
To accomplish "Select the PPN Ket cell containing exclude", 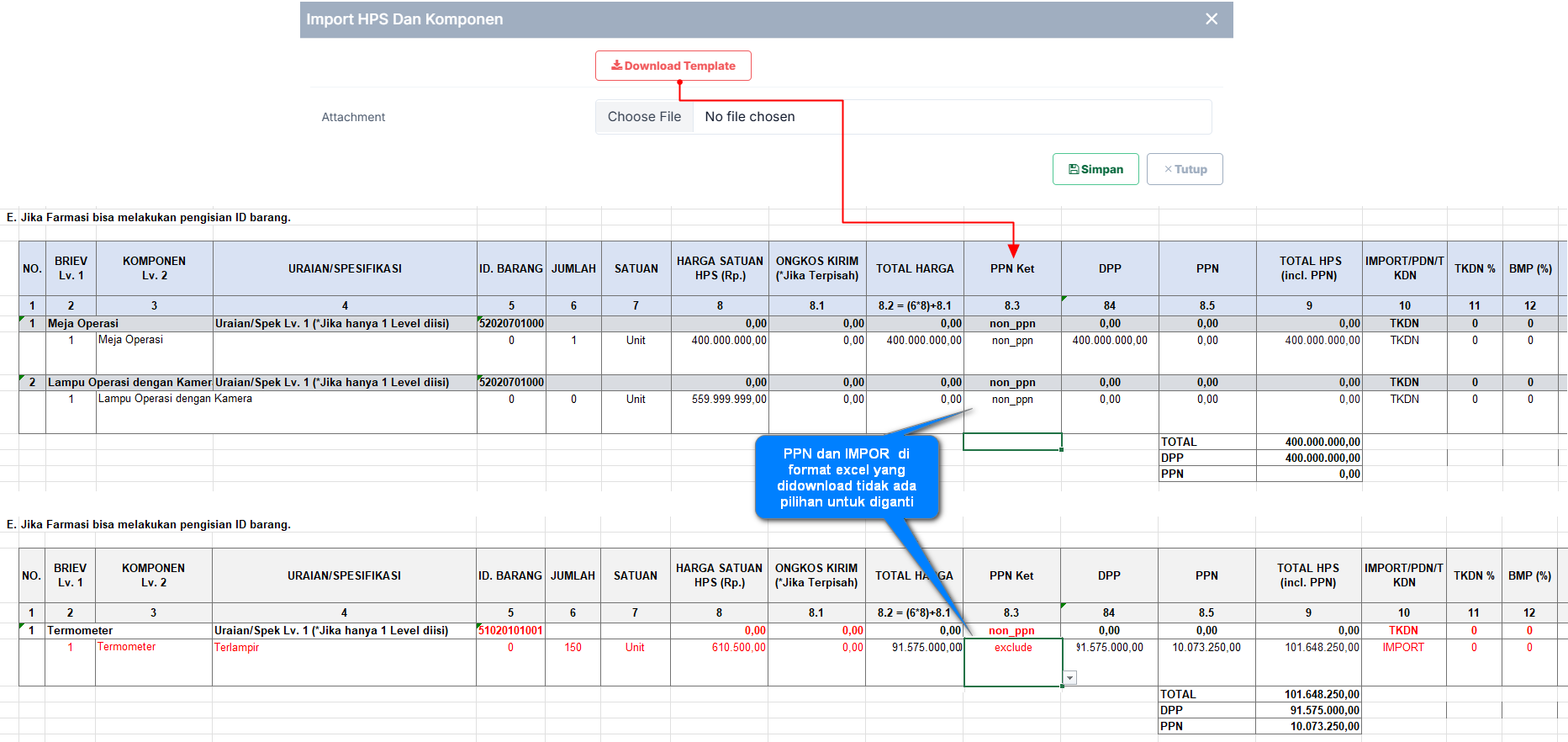I will point(1012,648).
